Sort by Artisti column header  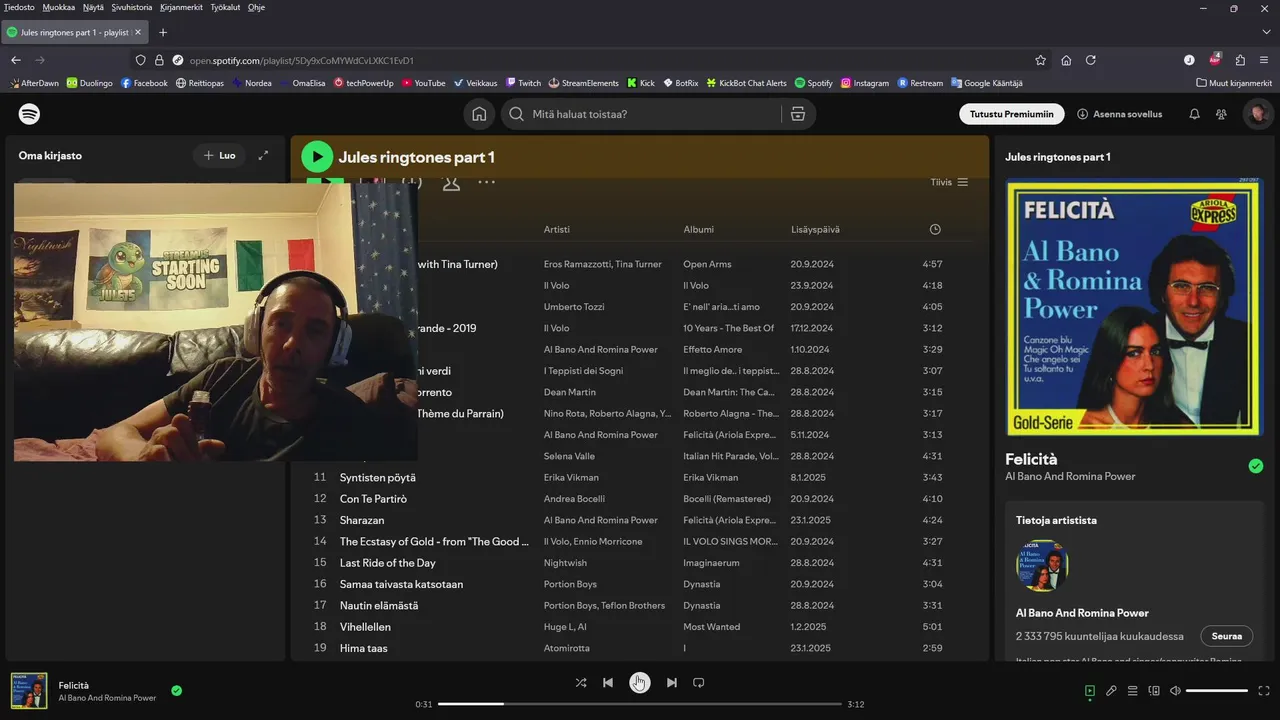pyautogui.click(x=557, y=229)
